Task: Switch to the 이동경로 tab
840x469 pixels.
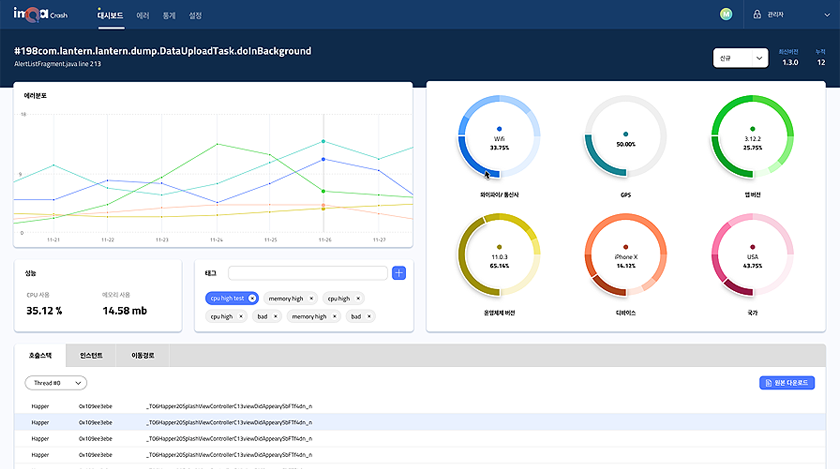Action: coord(143,355)
